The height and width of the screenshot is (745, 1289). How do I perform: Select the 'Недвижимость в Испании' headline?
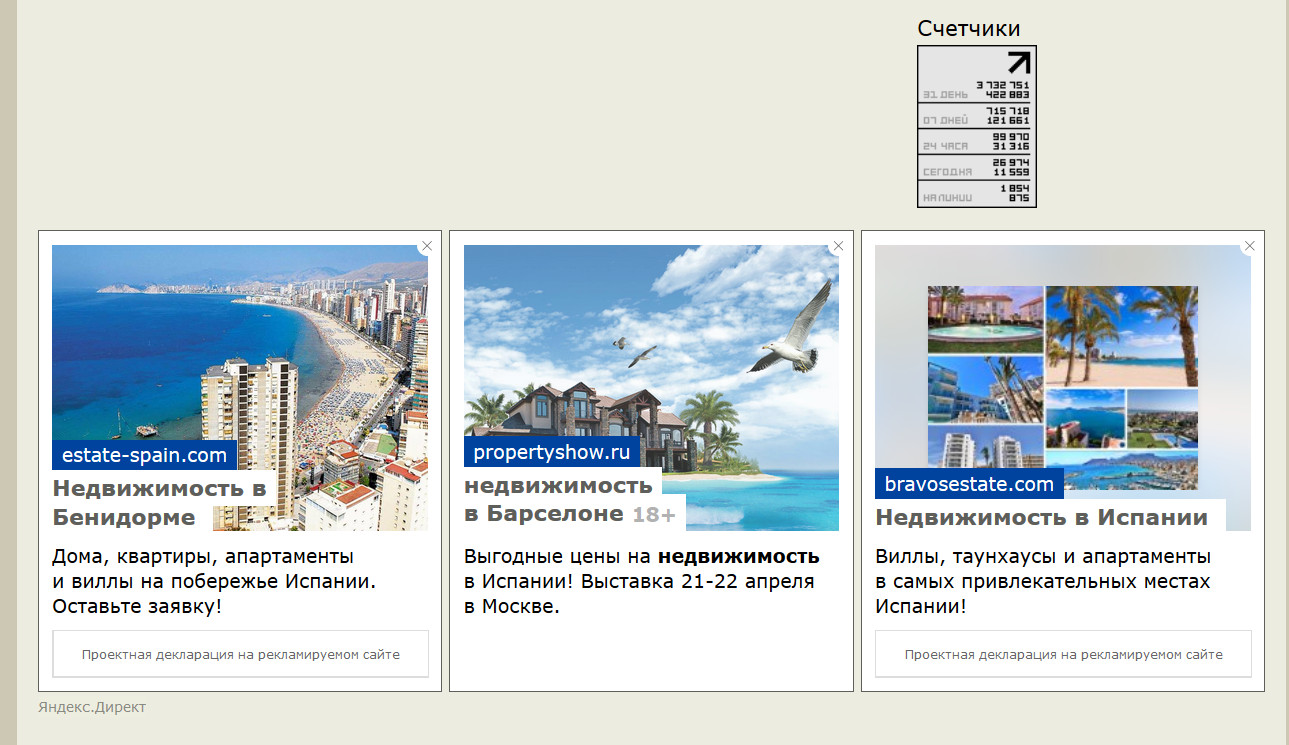tap(1041, 518)
